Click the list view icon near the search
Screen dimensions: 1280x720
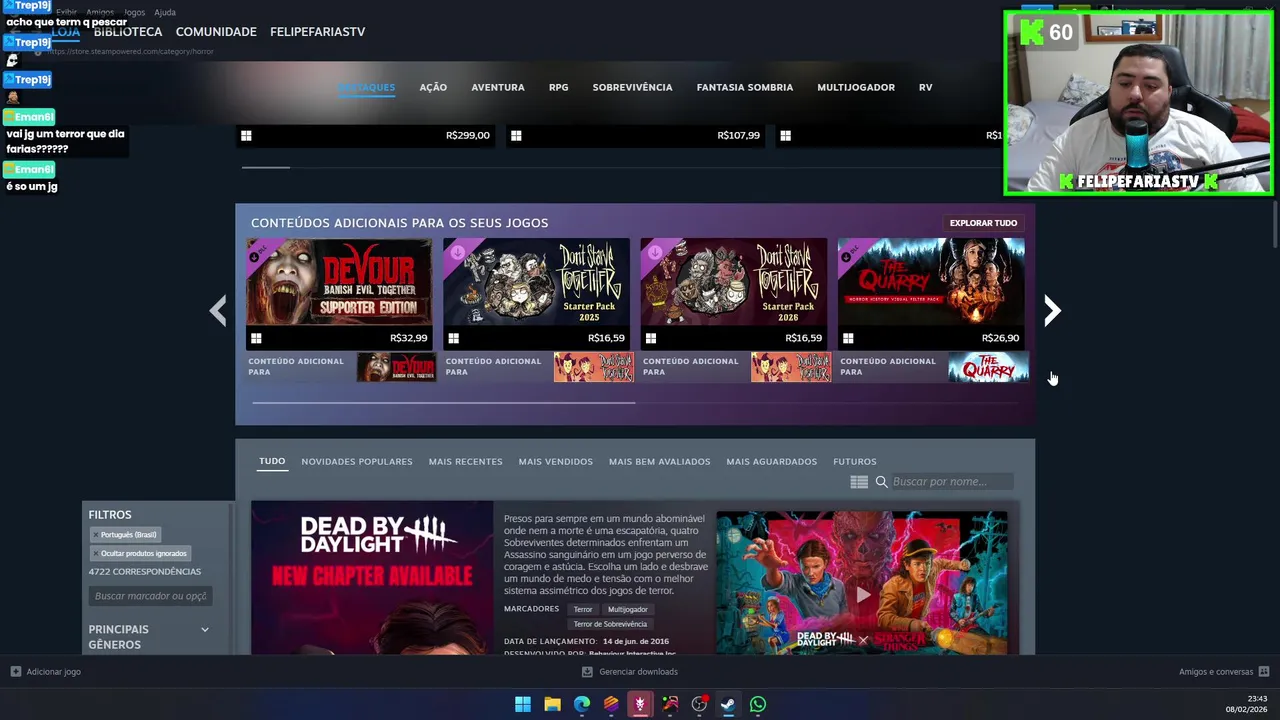(x=859, y=482)
